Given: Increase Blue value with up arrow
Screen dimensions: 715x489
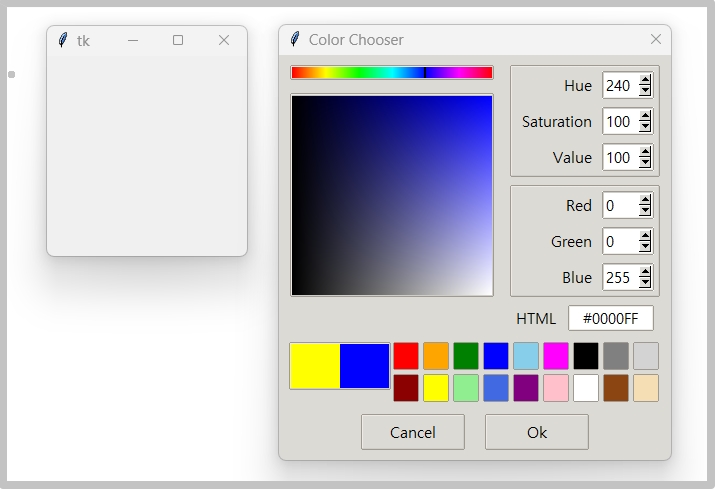Looking at the screenshot, I should (645, 272).
